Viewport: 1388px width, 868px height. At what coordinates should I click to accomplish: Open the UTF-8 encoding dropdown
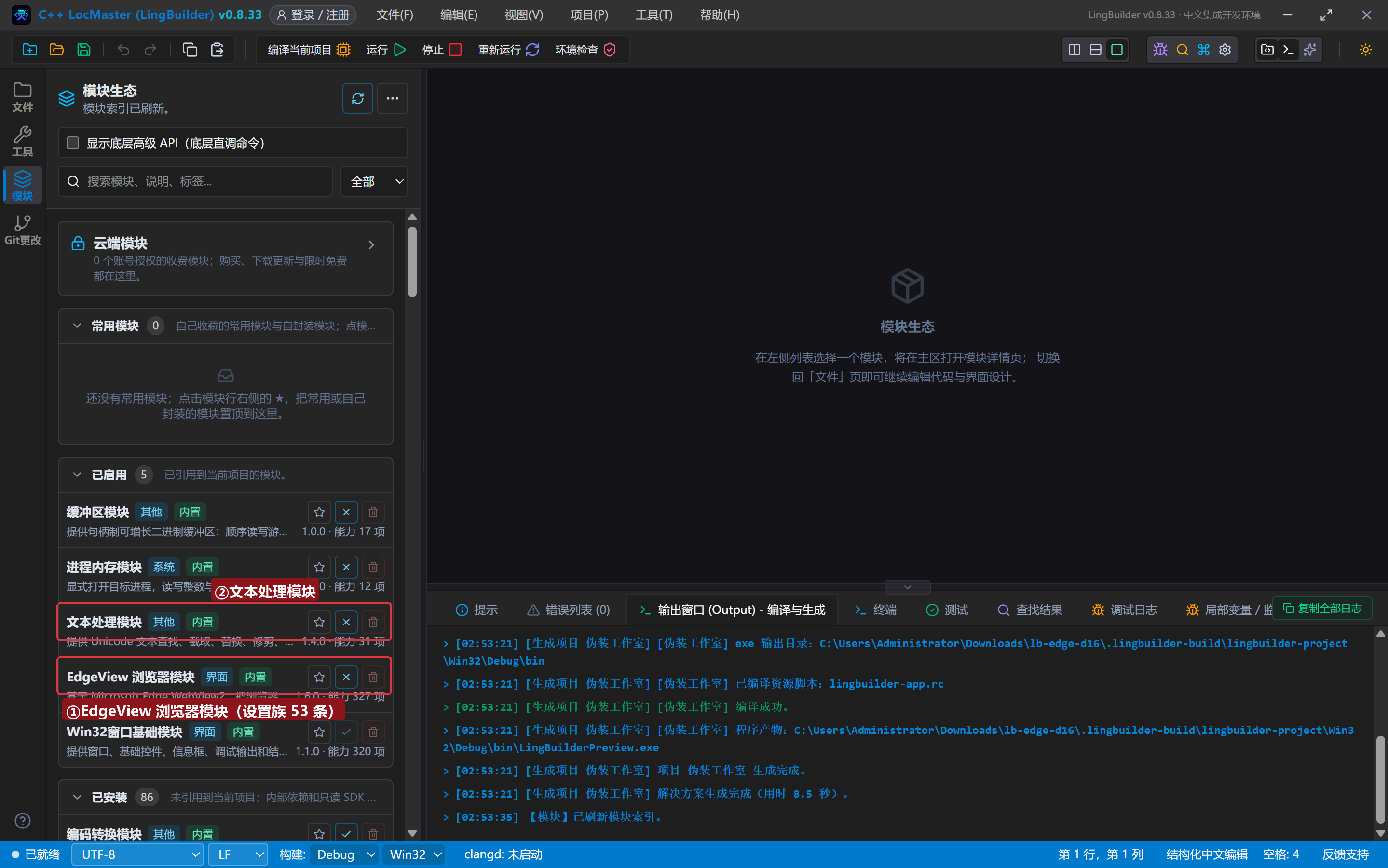click(138, 855)
